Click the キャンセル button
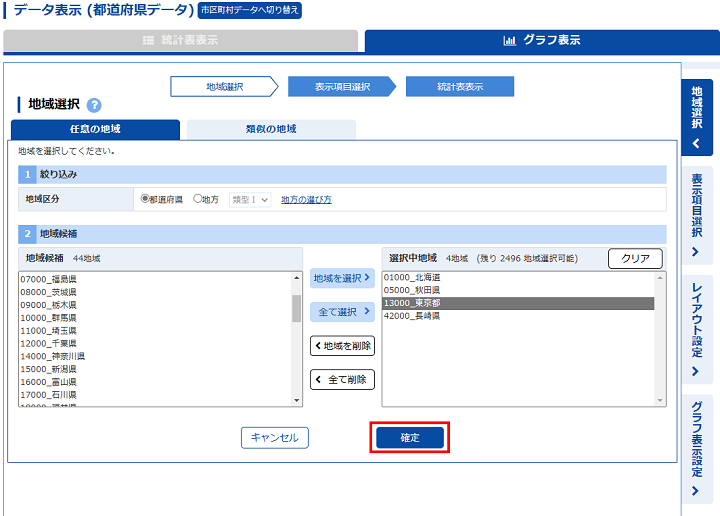This screenshot has height=516, width=720. point(275,437)
